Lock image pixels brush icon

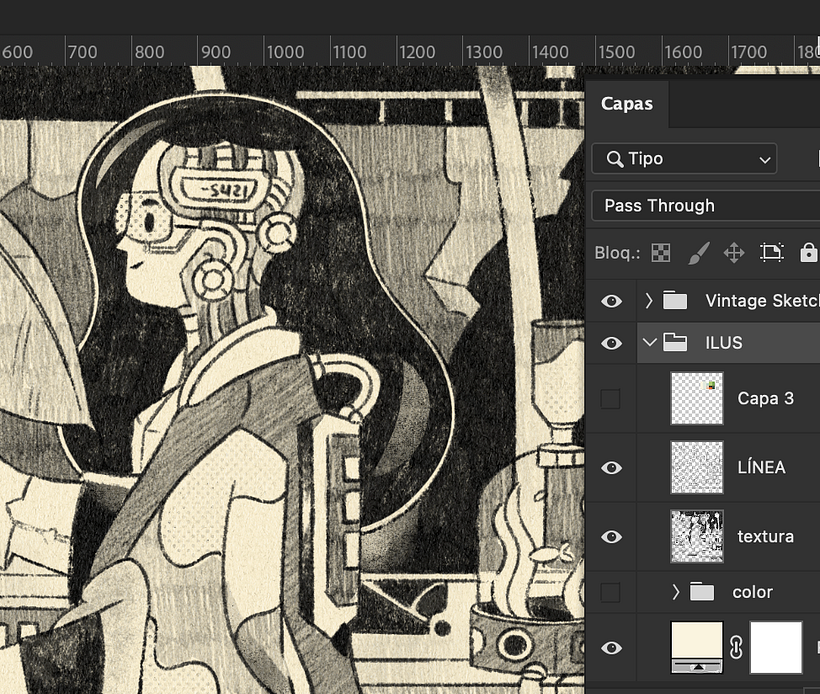click(x=698, y=253)
